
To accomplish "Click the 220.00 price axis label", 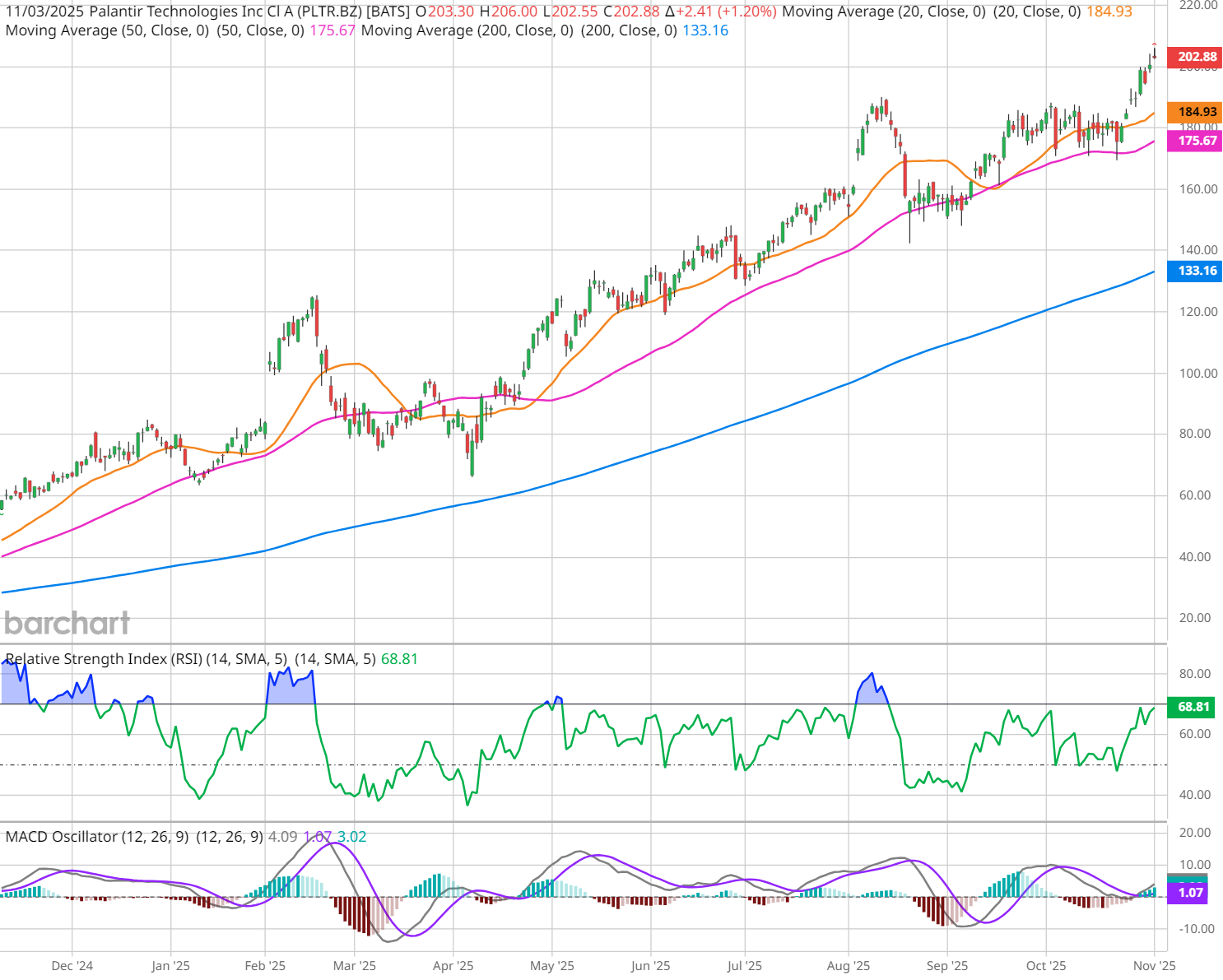I will [1198, 5].
